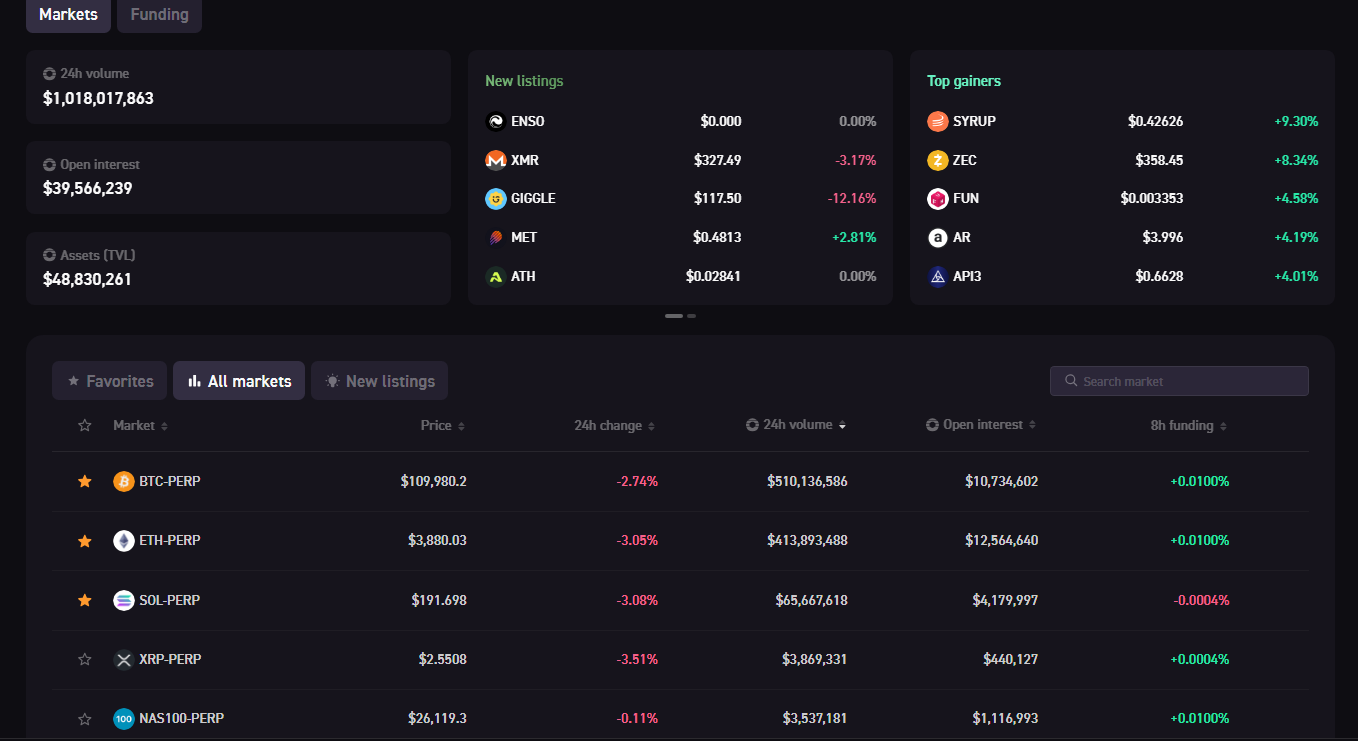Add XRP-PERP to favorites with star

coord(85,659)
